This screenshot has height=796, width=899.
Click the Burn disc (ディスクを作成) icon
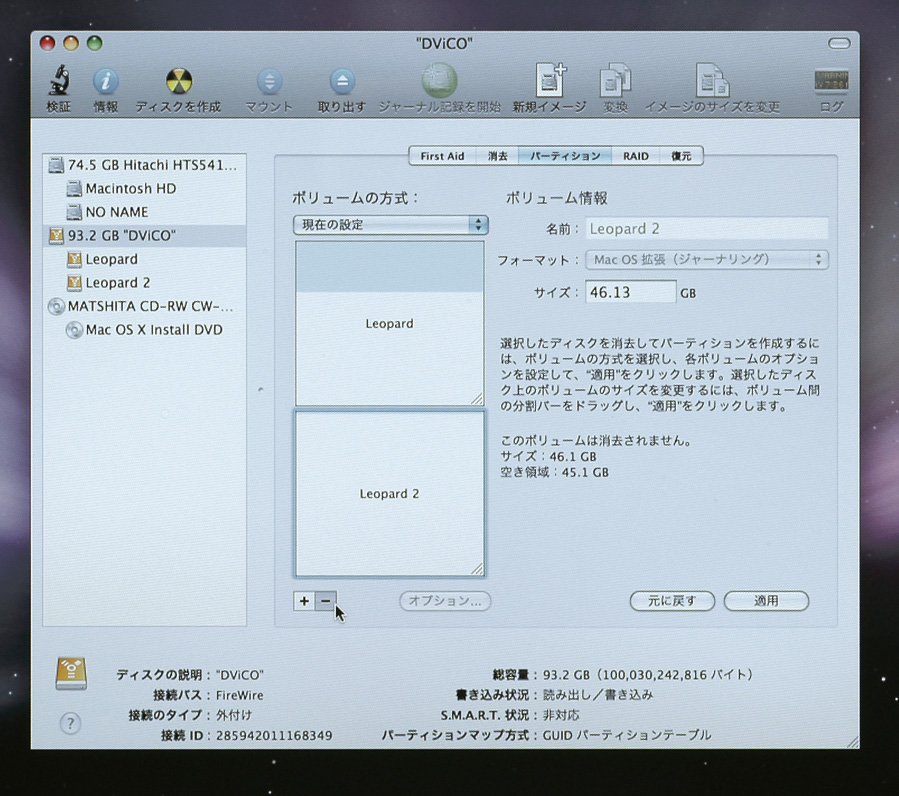[x=178, y=81]
